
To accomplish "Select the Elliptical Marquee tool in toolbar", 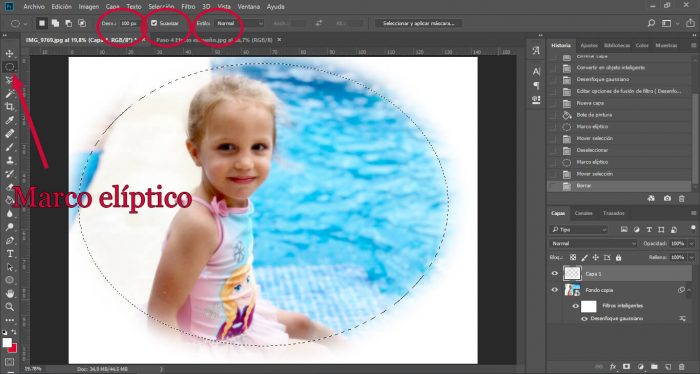I will click(9, 67).
